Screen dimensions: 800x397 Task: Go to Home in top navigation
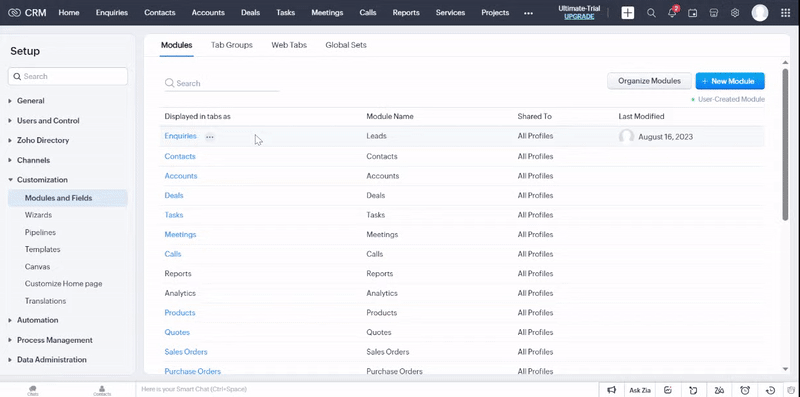(x=69, y=13)
